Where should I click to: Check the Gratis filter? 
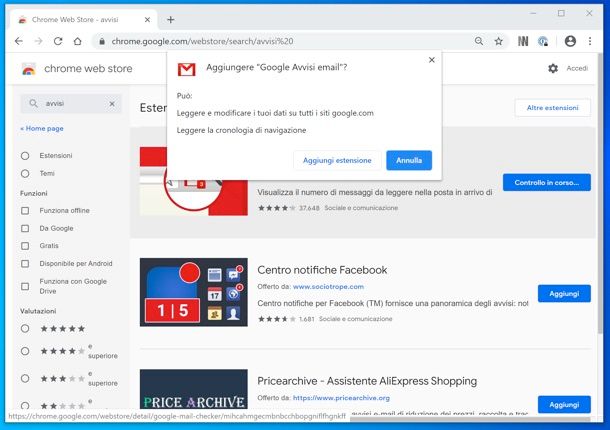pyautogui.click(x=25, y=246)
